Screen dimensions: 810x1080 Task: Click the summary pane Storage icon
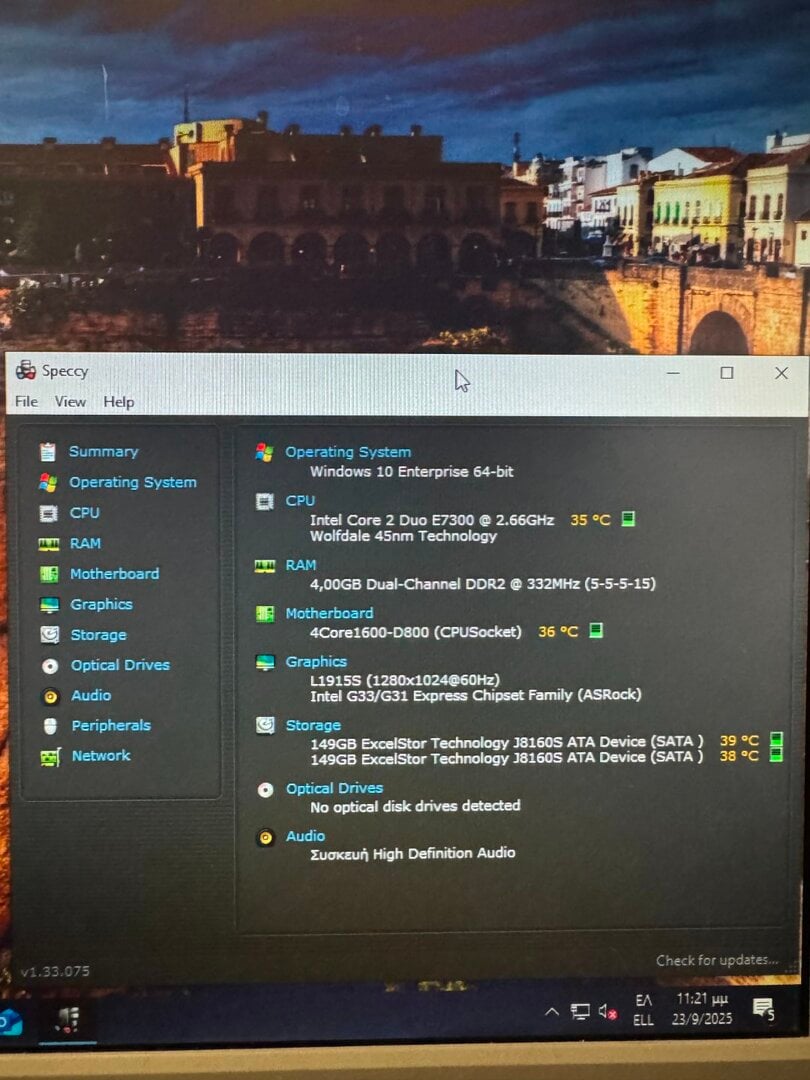tap(265, 725)
